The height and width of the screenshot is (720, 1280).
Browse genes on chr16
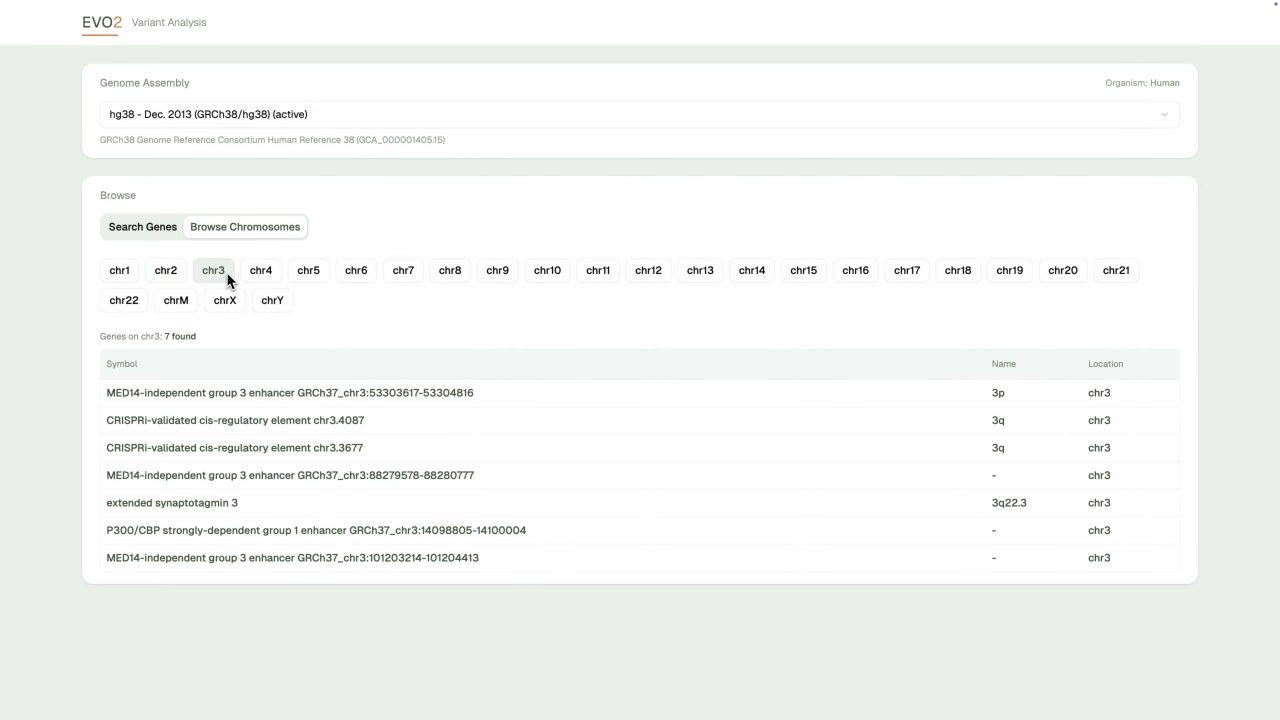coord(855,271)
